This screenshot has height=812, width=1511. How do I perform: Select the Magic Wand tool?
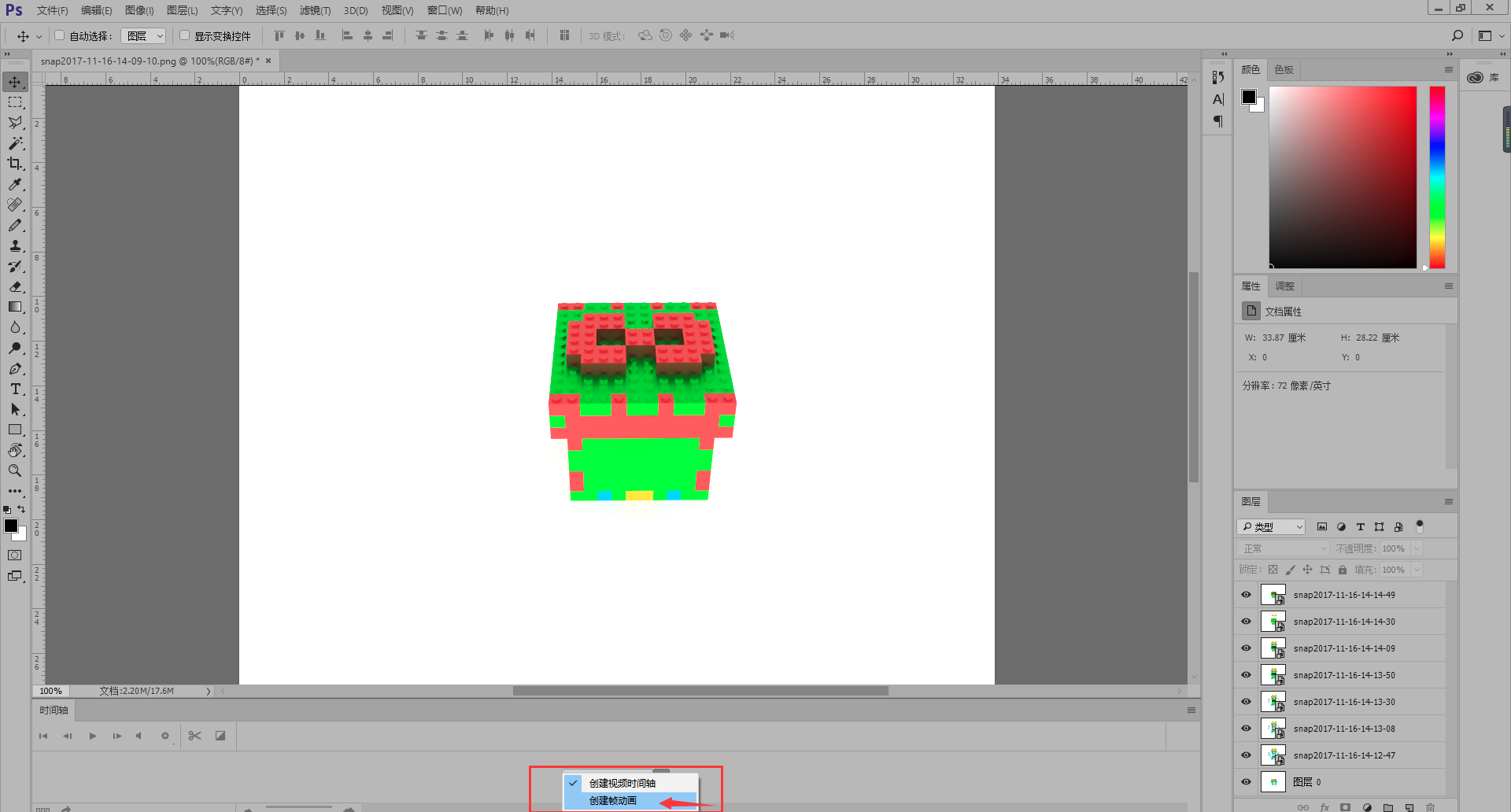point(15,143)
